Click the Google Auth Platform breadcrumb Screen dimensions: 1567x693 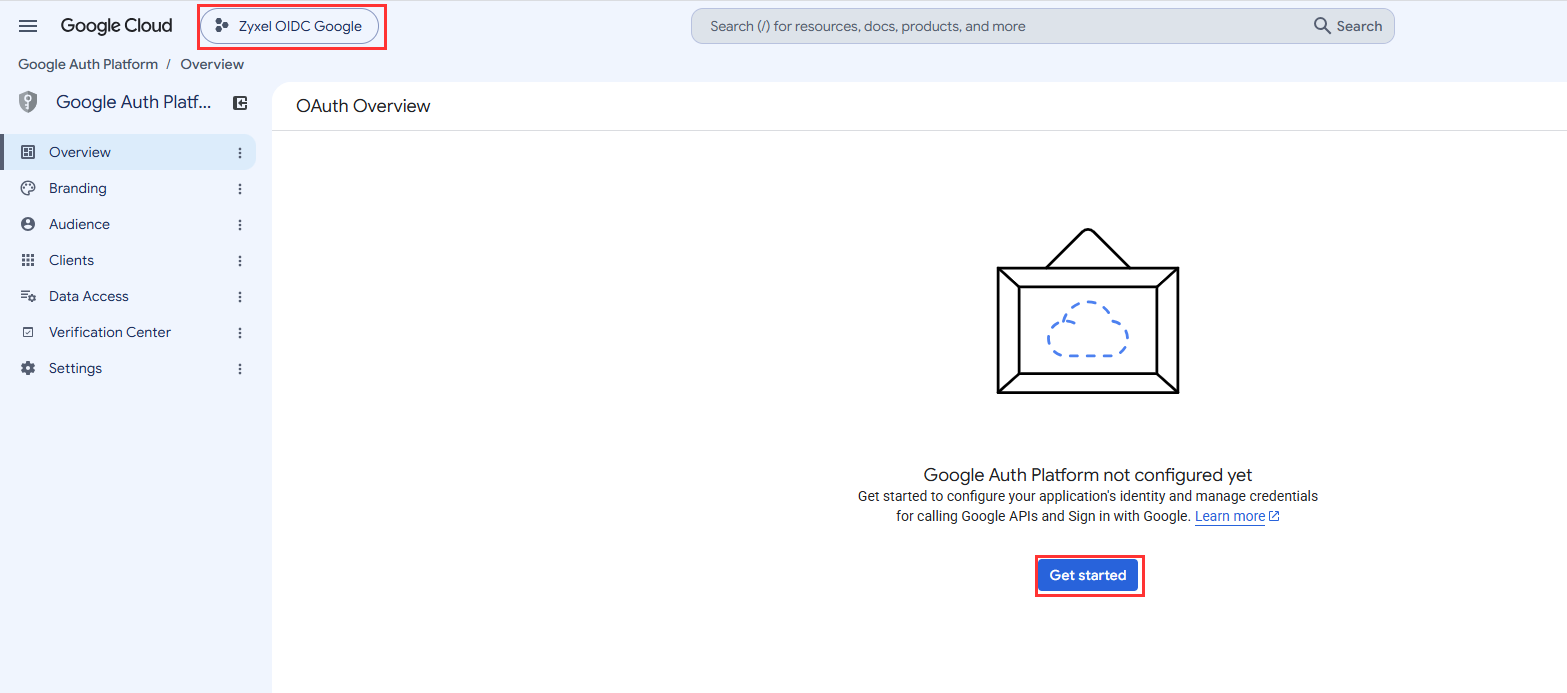[x=88, y=64]
